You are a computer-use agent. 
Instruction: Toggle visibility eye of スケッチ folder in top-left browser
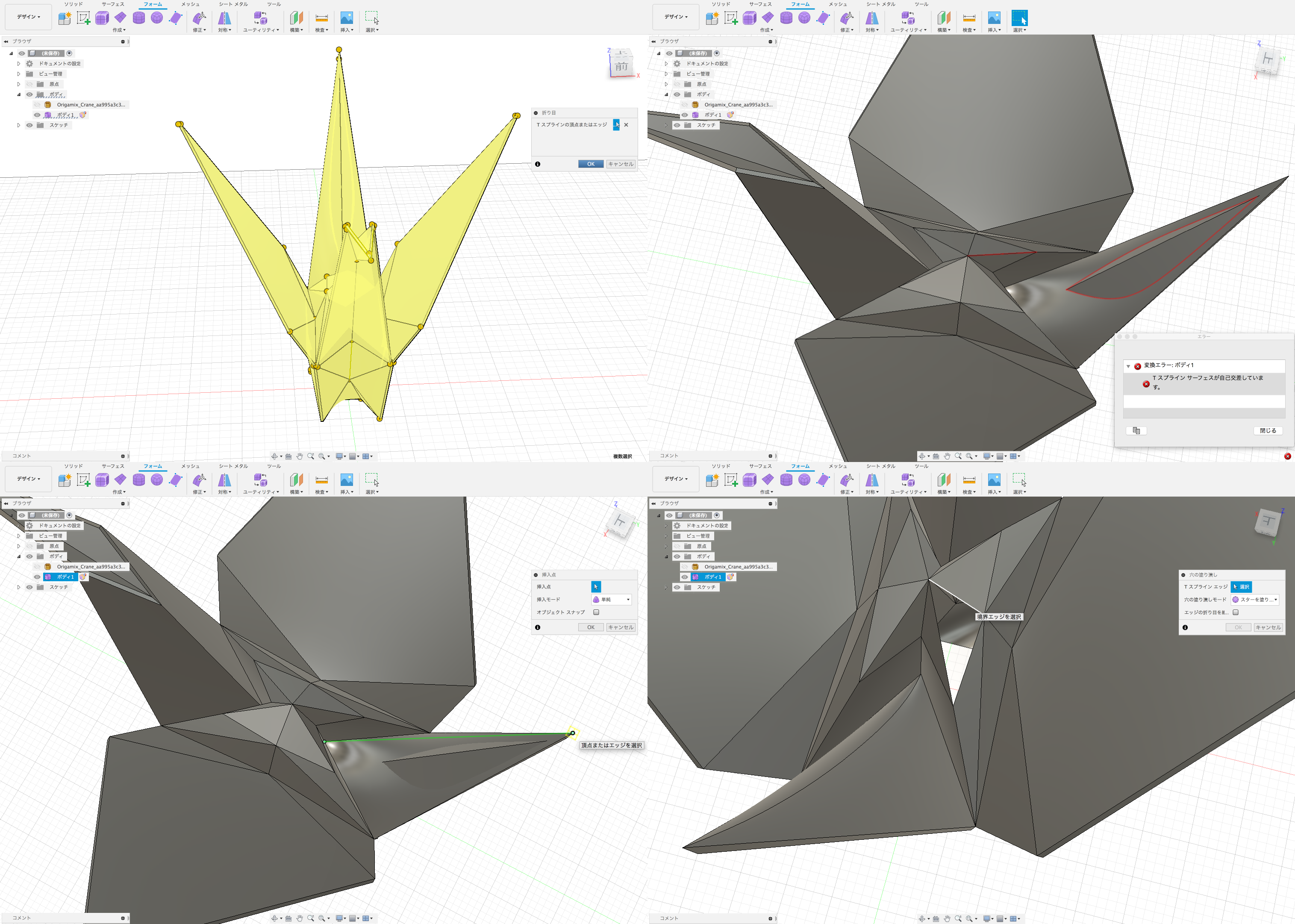29,125
